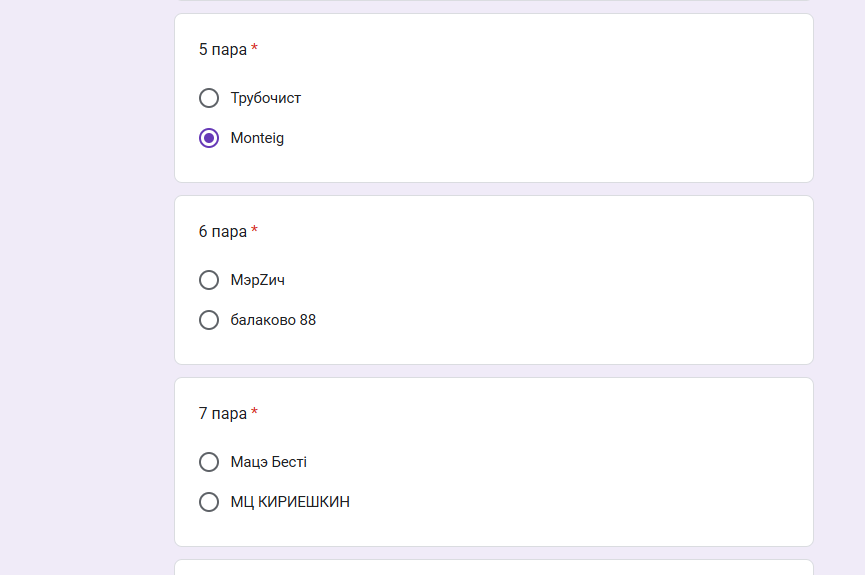Click the 5 пара question title
Screen dimensions: 865x575
pyautogui.click(x=222, y=49)
